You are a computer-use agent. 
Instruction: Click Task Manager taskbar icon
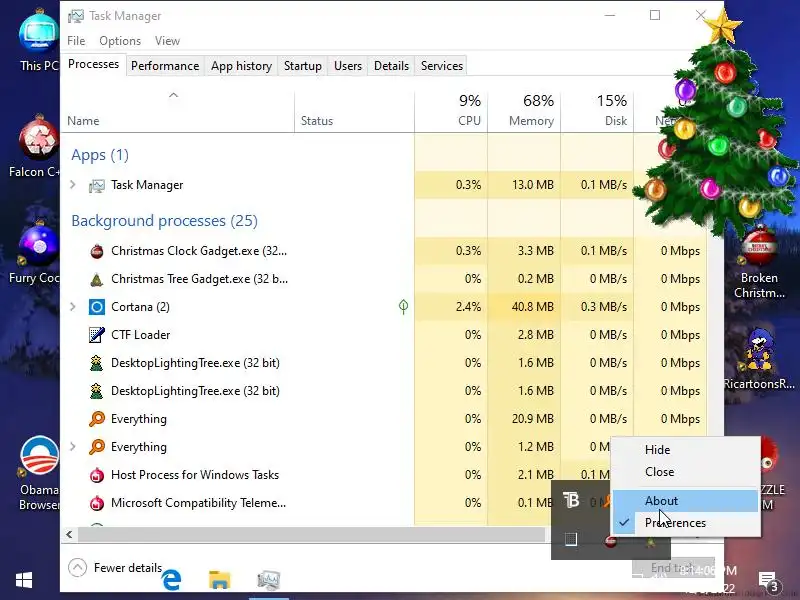(x=269, y=580)
